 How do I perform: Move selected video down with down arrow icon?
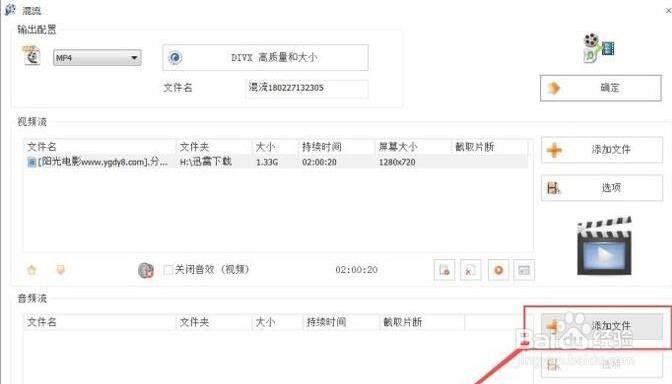pos(60,270)
